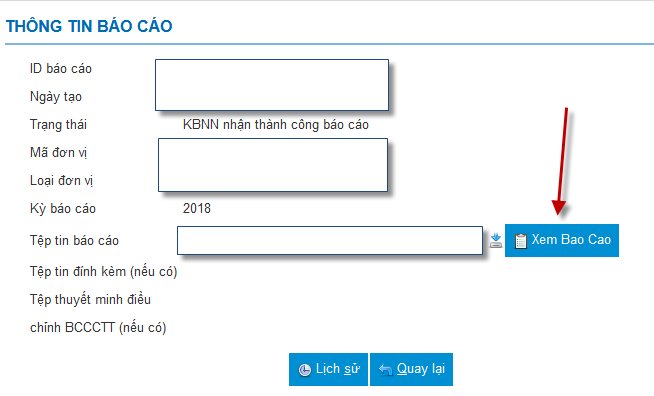Open the Lịch sử history button
The height and width of the screenshot is (396, 654).
pos(328,369)
